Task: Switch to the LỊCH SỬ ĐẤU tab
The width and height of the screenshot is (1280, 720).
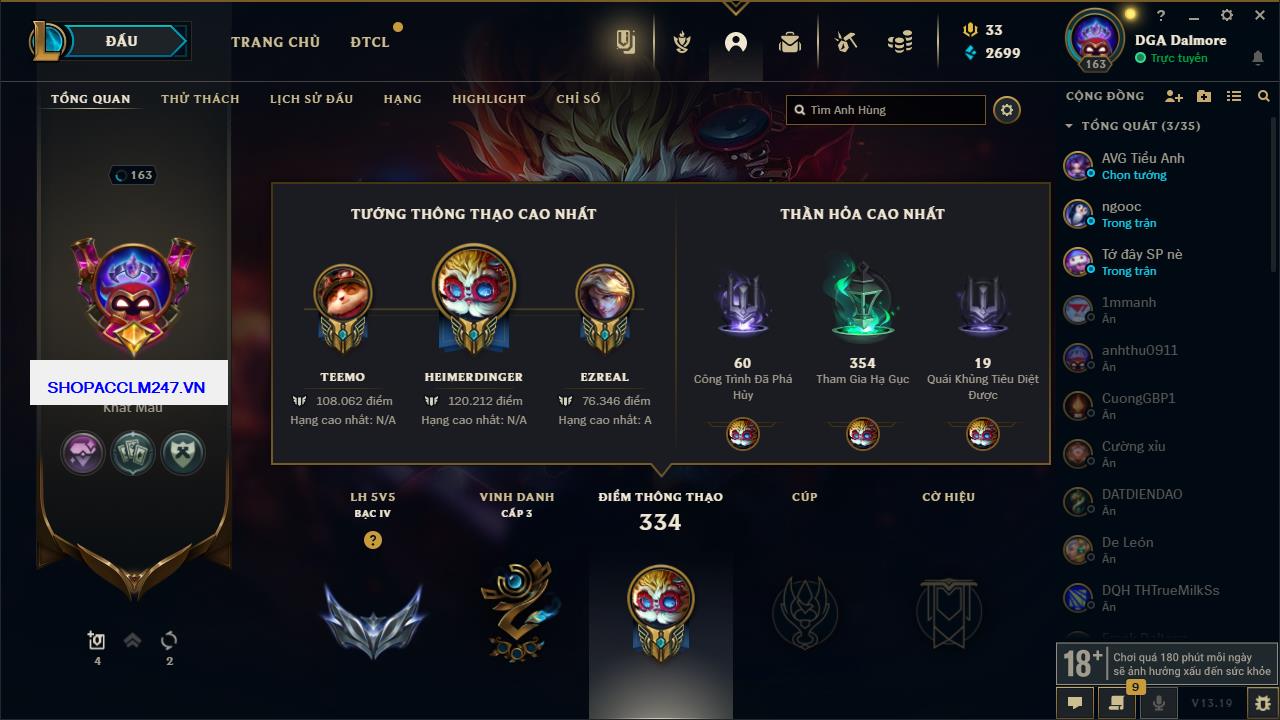Action: [311, 99]
